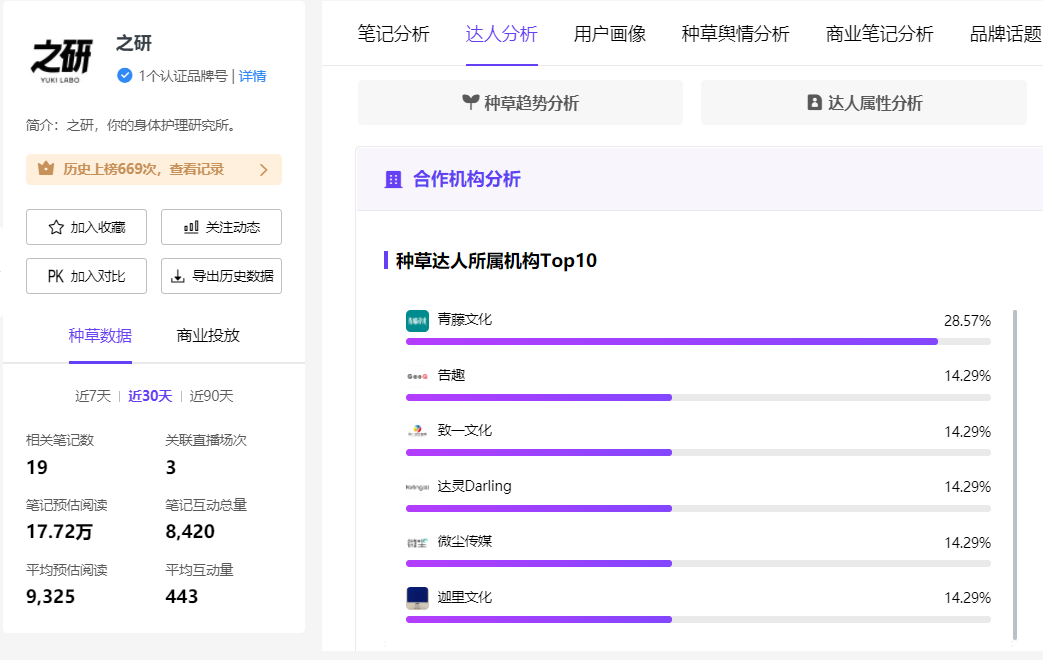Click the Top10 list vertical scrollbar

1015,474
